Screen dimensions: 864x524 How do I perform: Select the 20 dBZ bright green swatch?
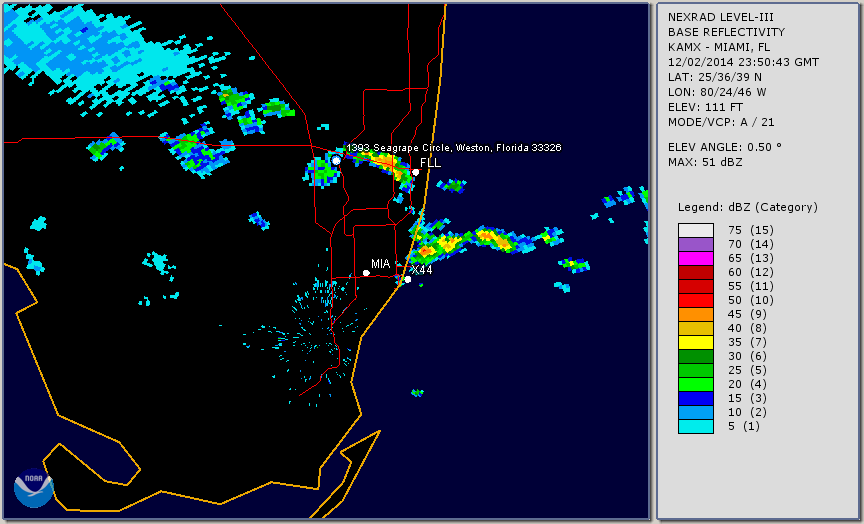pos(696,385)
